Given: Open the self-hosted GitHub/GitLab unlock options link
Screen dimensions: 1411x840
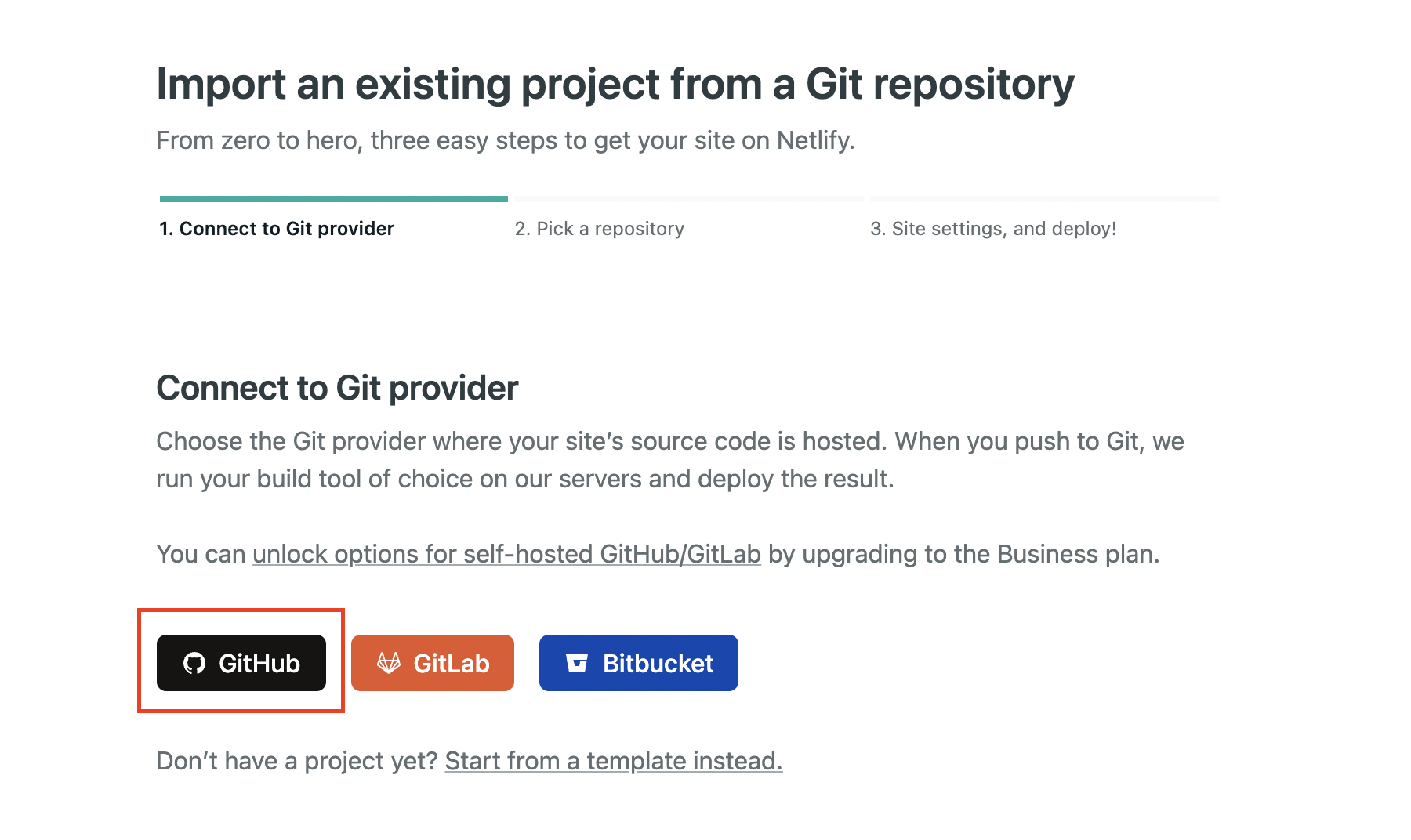Looking at the screenshot, I should pyautogui.click(x=506, y=554).
